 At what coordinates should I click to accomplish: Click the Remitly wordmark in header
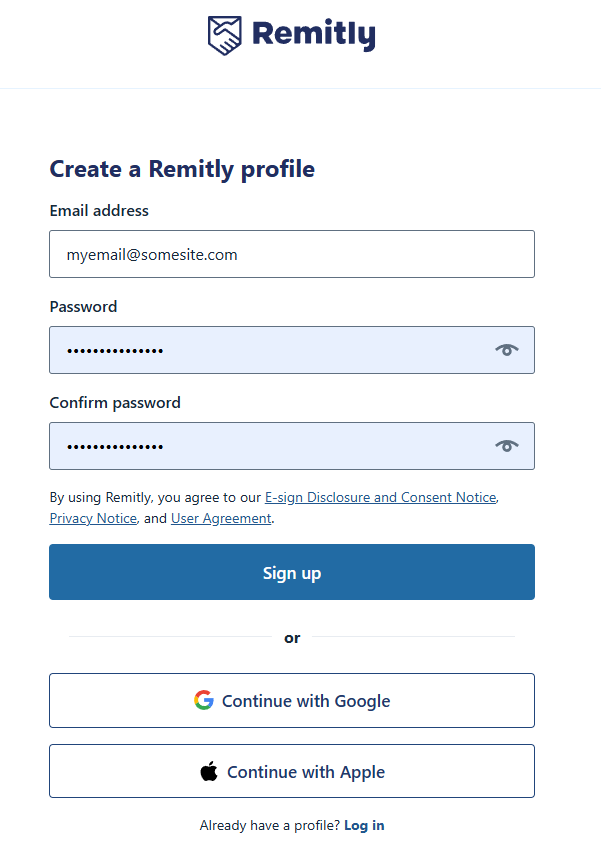tap(314, 35)
